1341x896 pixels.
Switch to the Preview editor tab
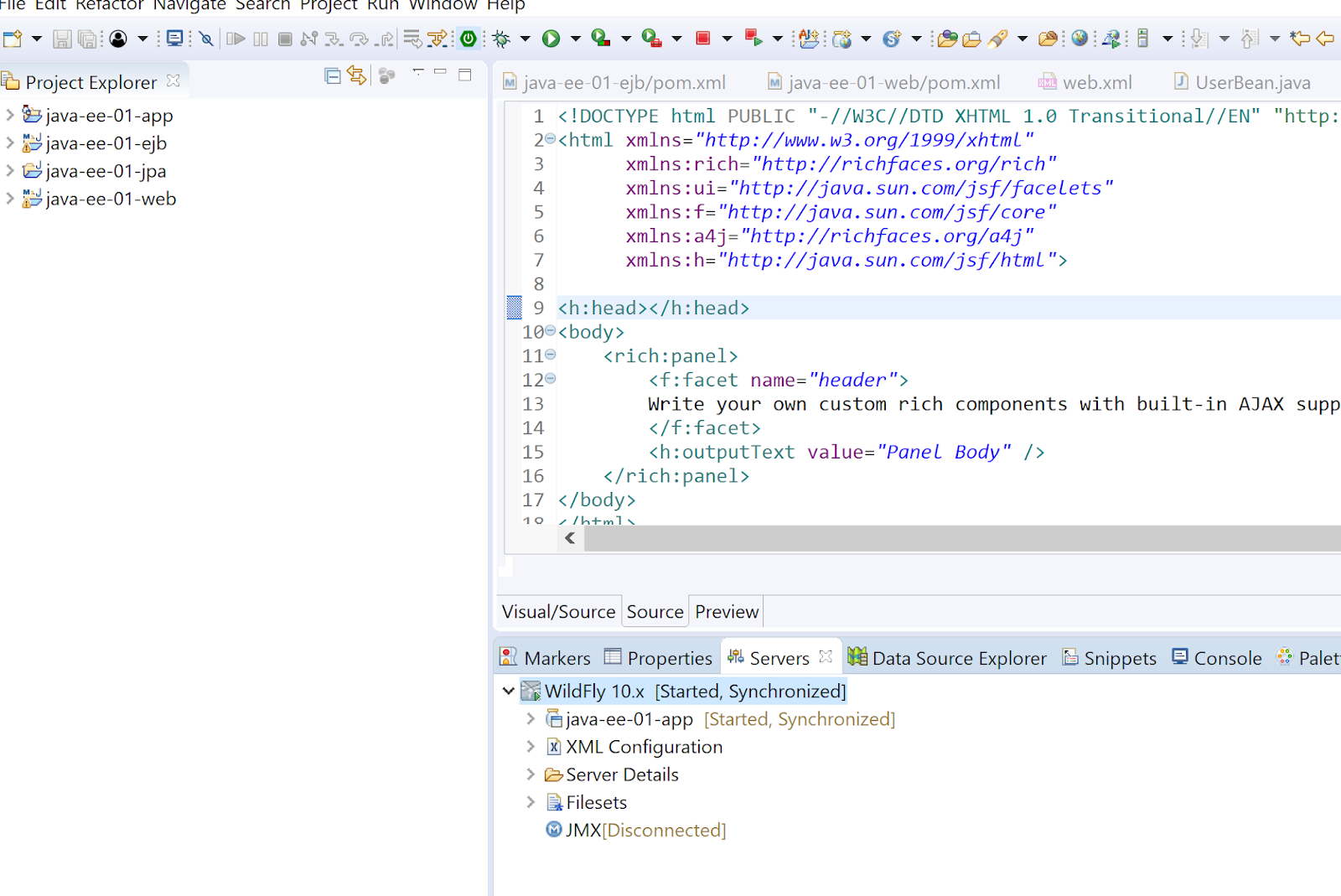[x=727, y=612]
